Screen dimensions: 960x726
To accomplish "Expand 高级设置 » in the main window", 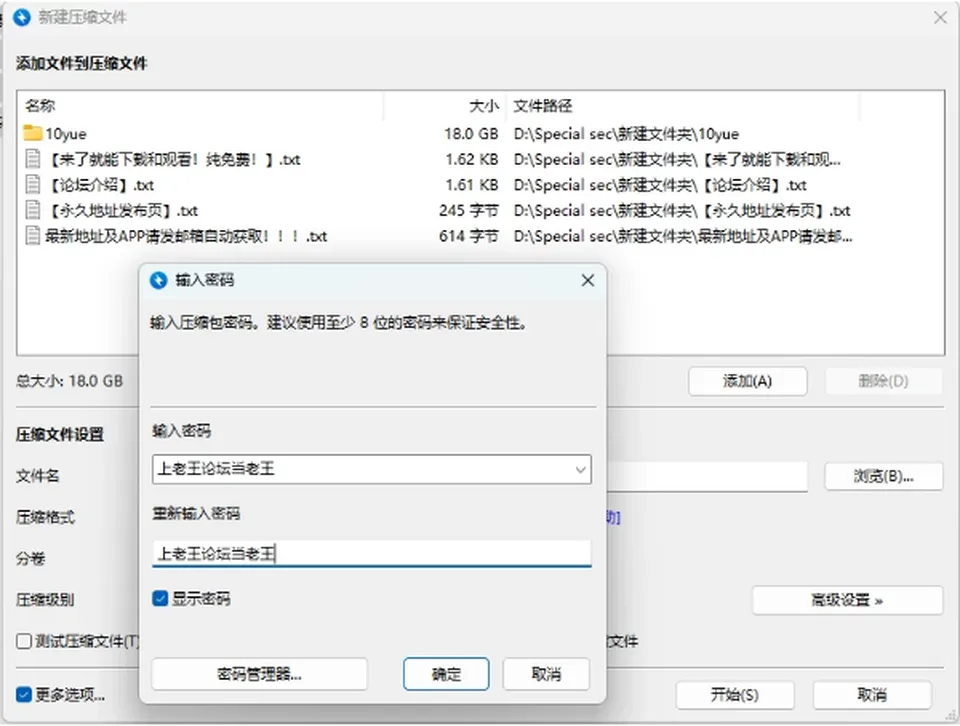I will pyautogui.click(x=847, y=600).
